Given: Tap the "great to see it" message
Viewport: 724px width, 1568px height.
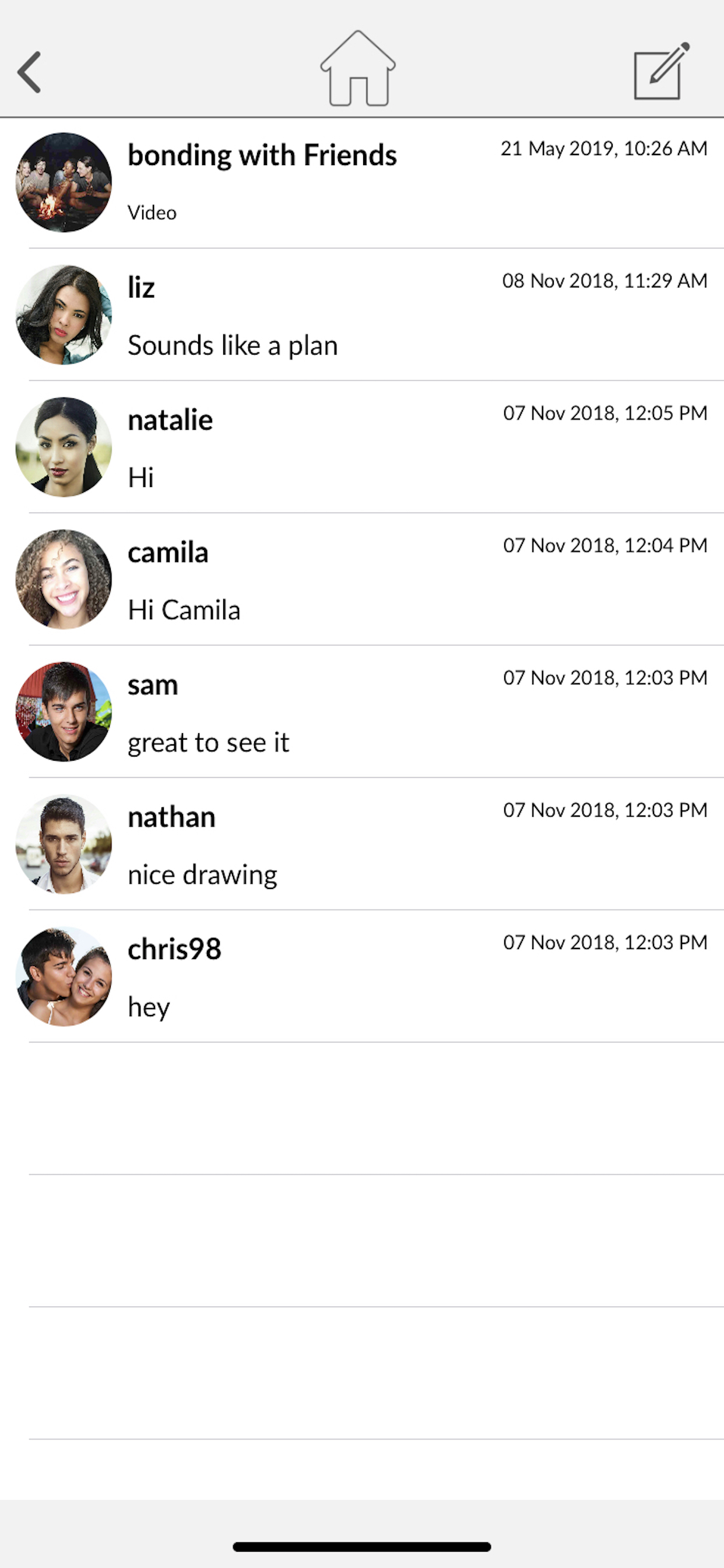Looking at the screenshot, I should pyautogui.click(x=208, y=743).
